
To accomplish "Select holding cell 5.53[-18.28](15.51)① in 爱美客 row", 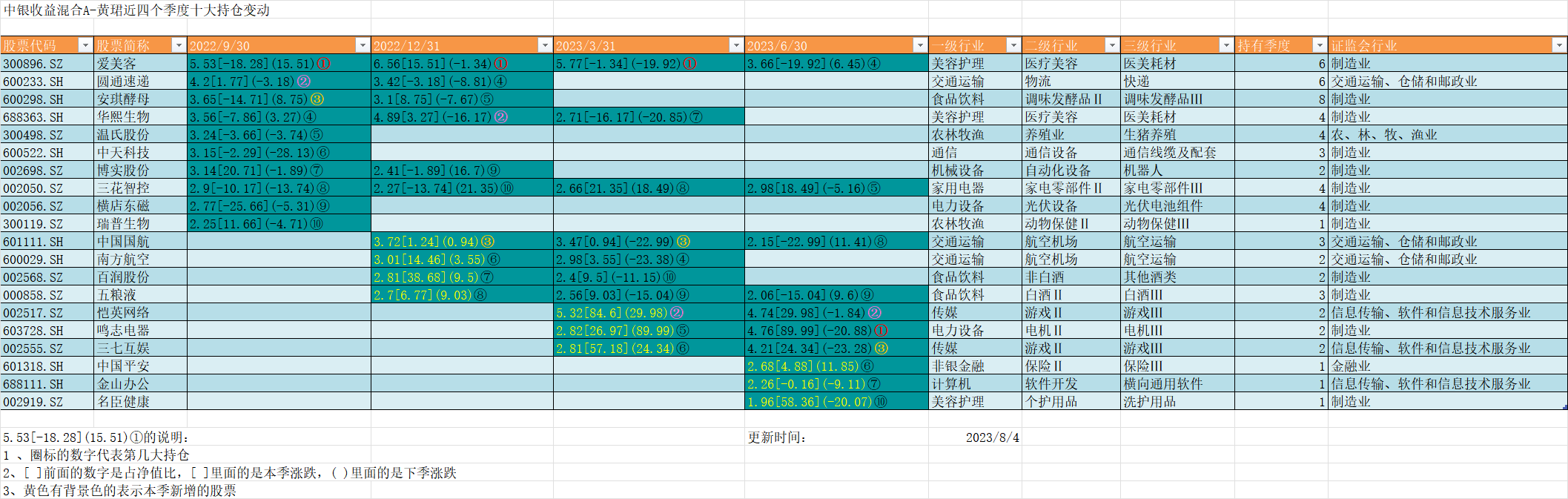I will (279, 64).
